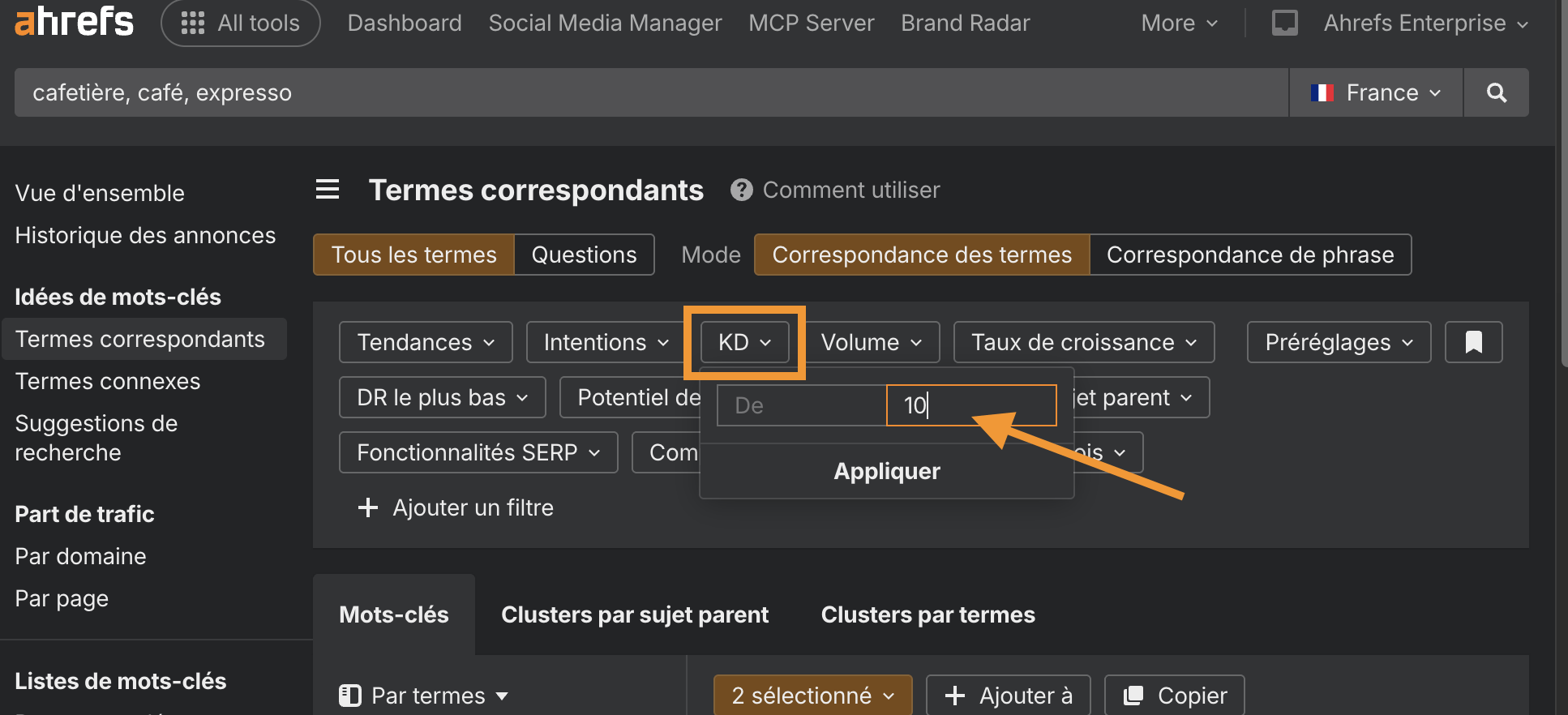Open Historique des annonces

(145, 235)
